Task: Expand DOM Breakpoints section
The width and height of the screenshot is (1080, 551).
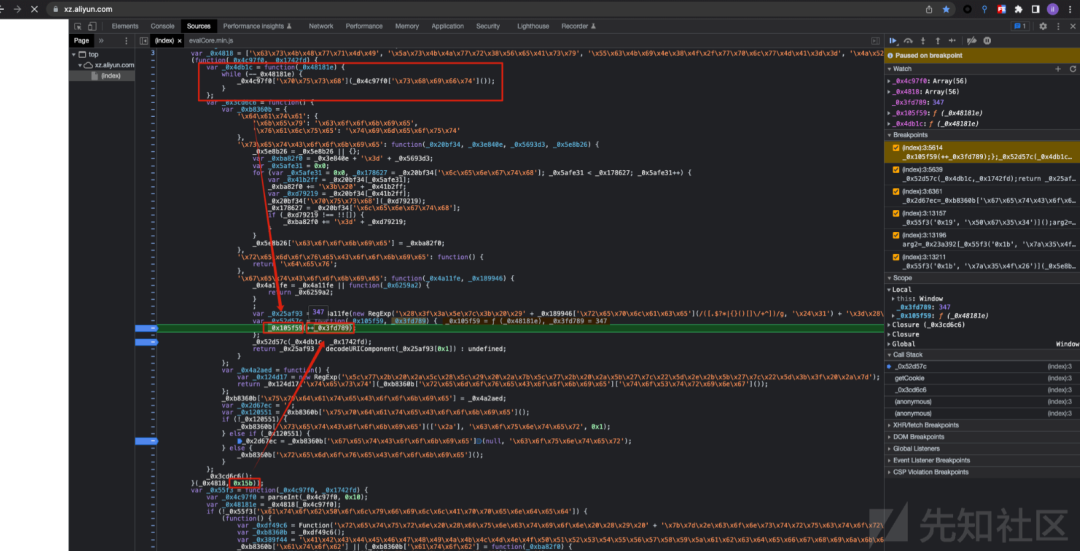Action: (x=982, y=437)
